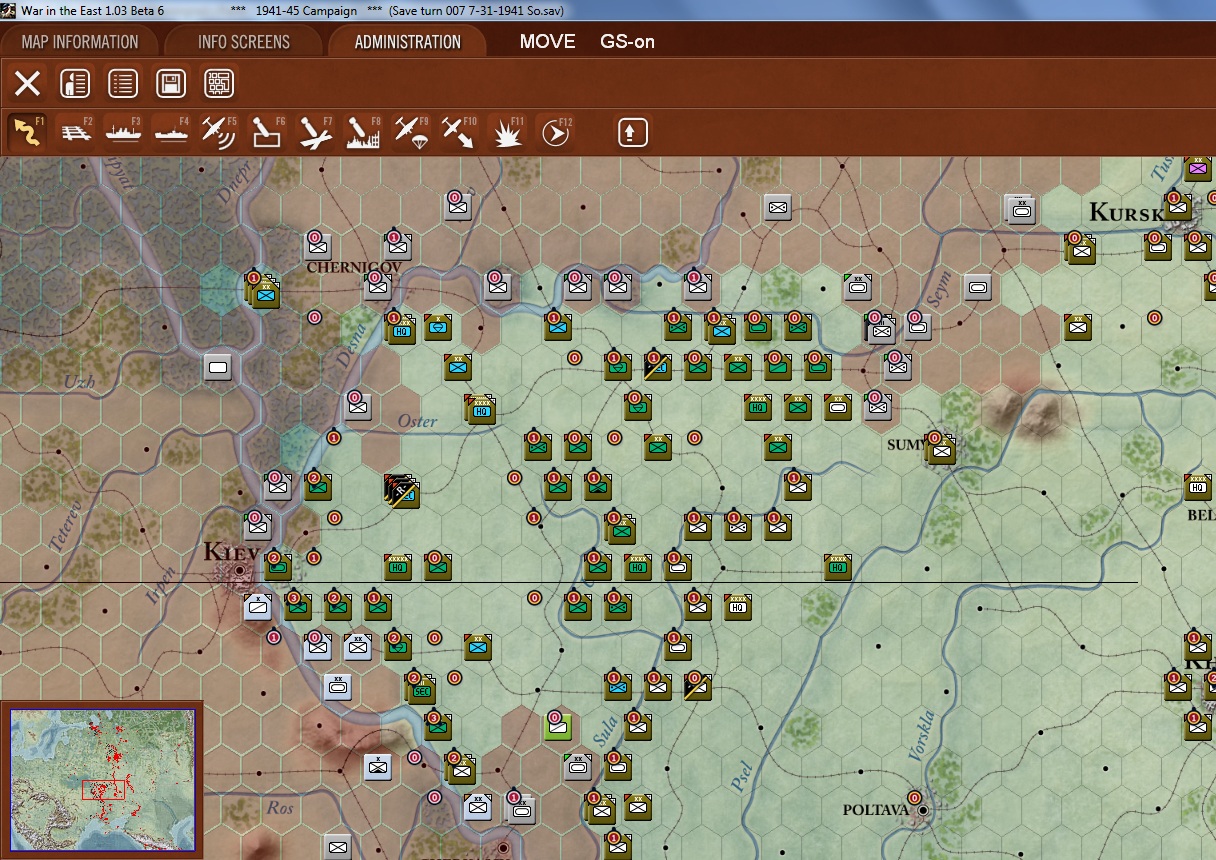Select the SEC-labeled counter stack
The height and width of the screenshot is (860, 1216).
(x=420, y=687)
